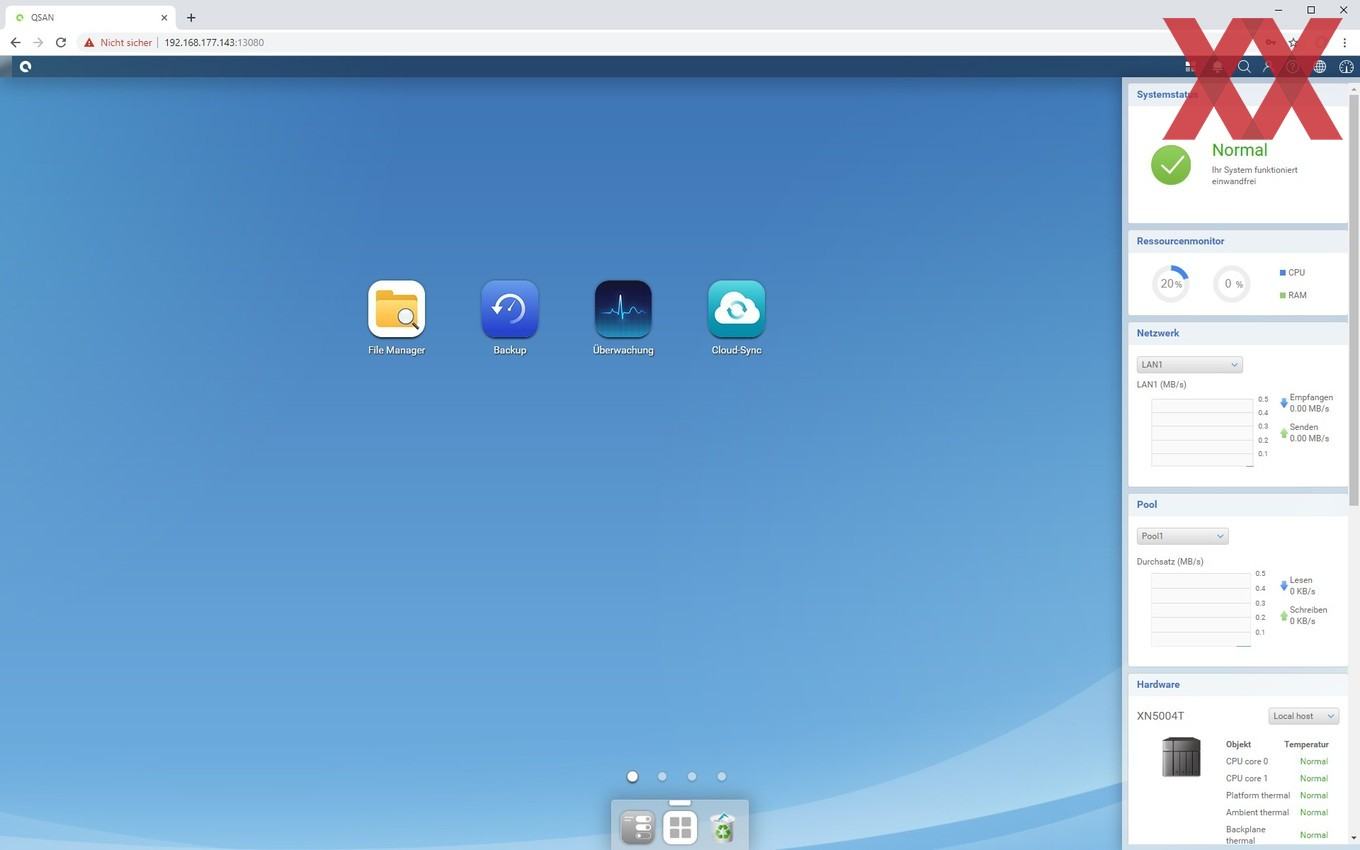The image size is (1360, 850).
Task: Switch to the second desktop page dot
Action: pyautogui.click(x=662, y=776)
